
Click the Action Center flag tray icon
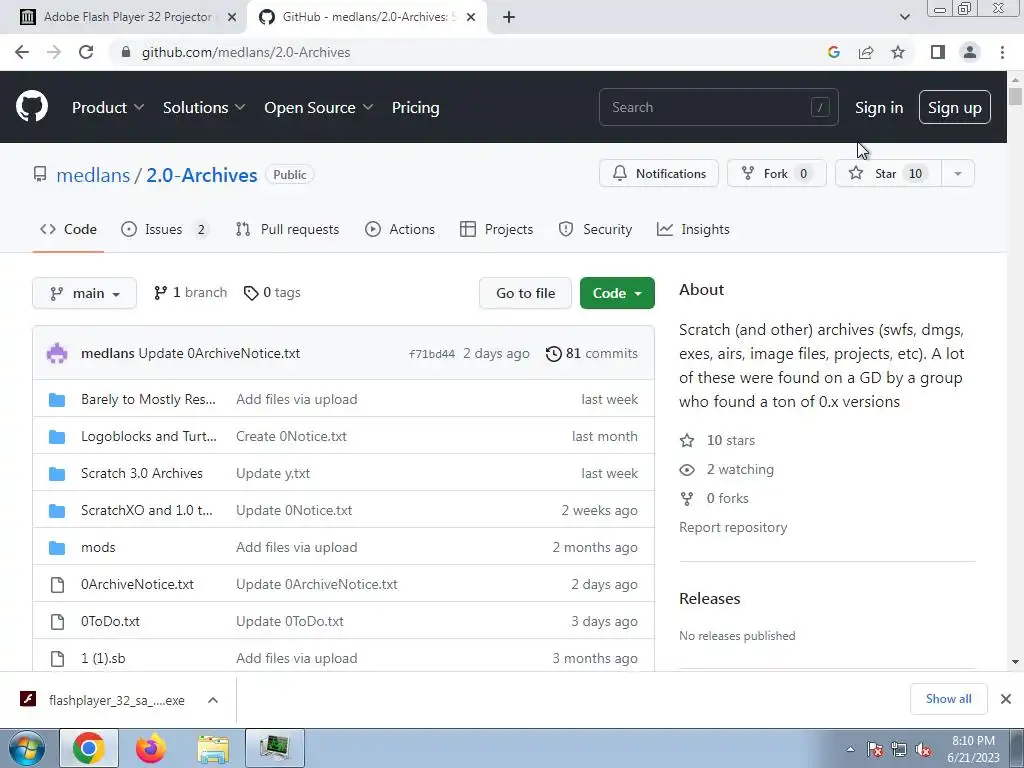(x=874, y=749)
